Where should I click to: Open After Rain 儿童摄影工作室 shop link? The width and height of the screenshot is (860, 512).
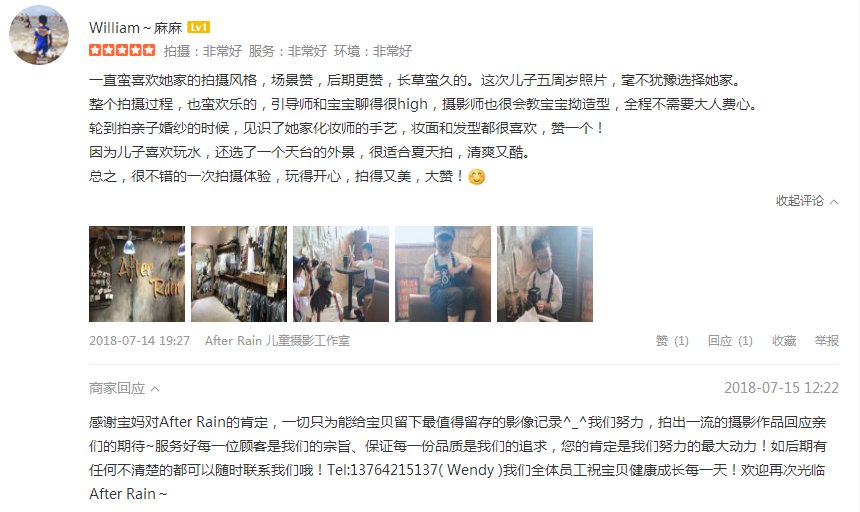tap(278, 340)
